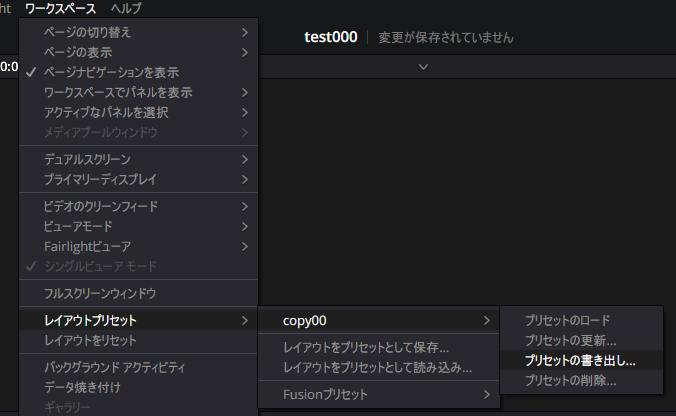Click the test000 project title

click(331, 37)
